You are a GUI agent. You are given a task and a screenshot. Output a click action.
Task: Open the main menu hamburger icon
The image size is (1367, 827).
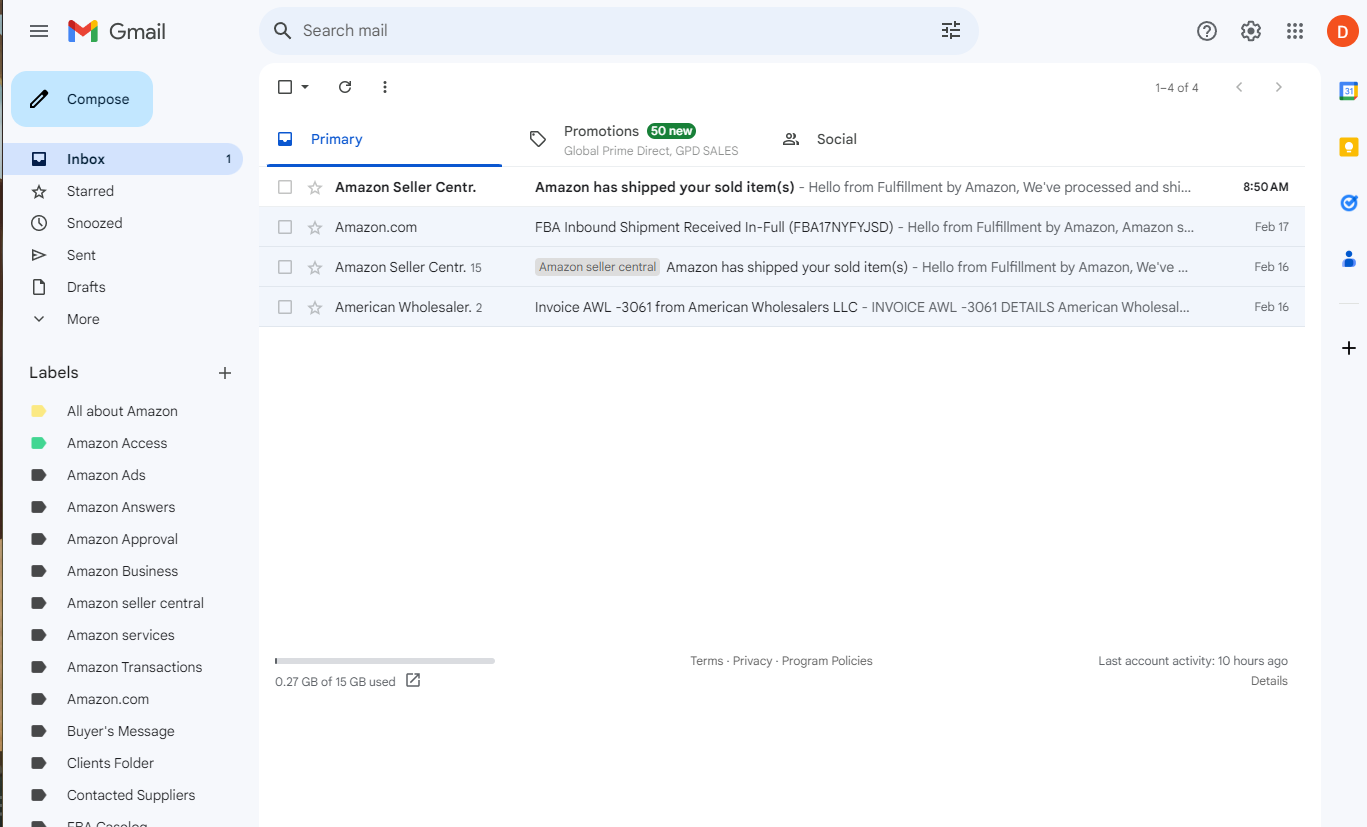[39, 31]
